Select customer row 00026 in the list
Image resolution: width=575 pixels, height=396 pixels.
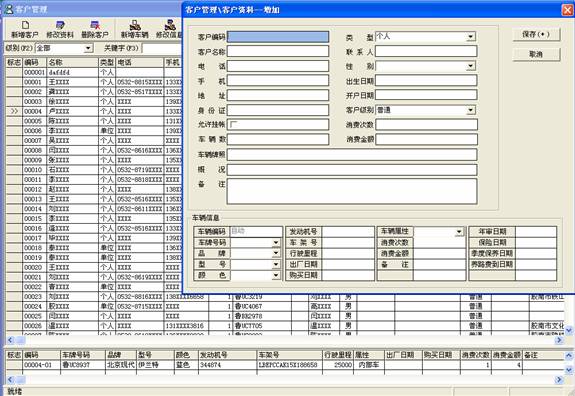[x=285, y=326]
